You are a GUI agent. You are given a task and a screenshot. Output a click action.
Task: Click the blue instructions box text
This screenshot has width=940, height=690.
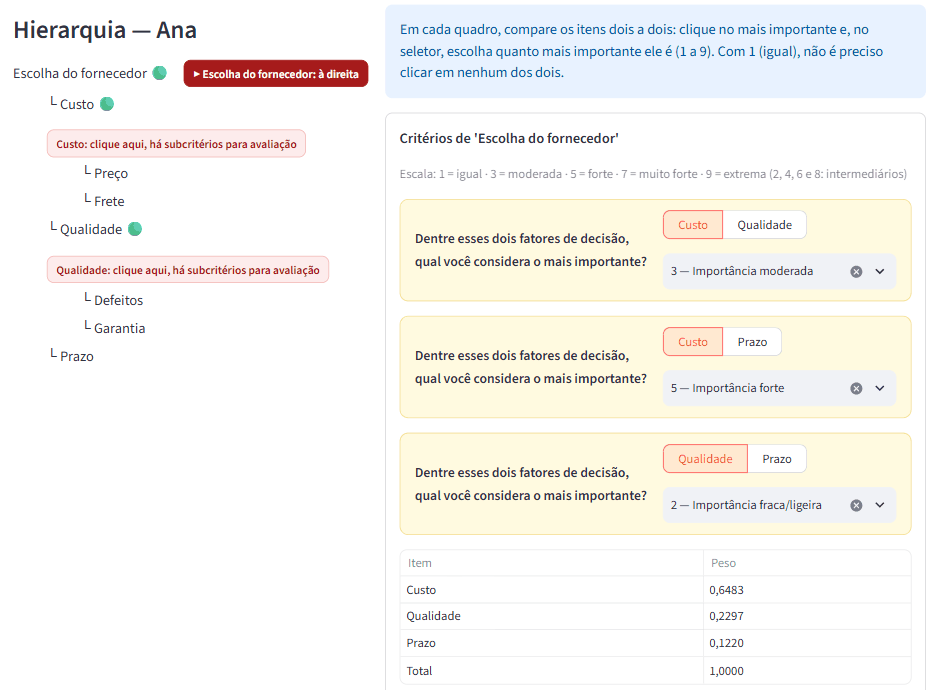tap(641, 51)
